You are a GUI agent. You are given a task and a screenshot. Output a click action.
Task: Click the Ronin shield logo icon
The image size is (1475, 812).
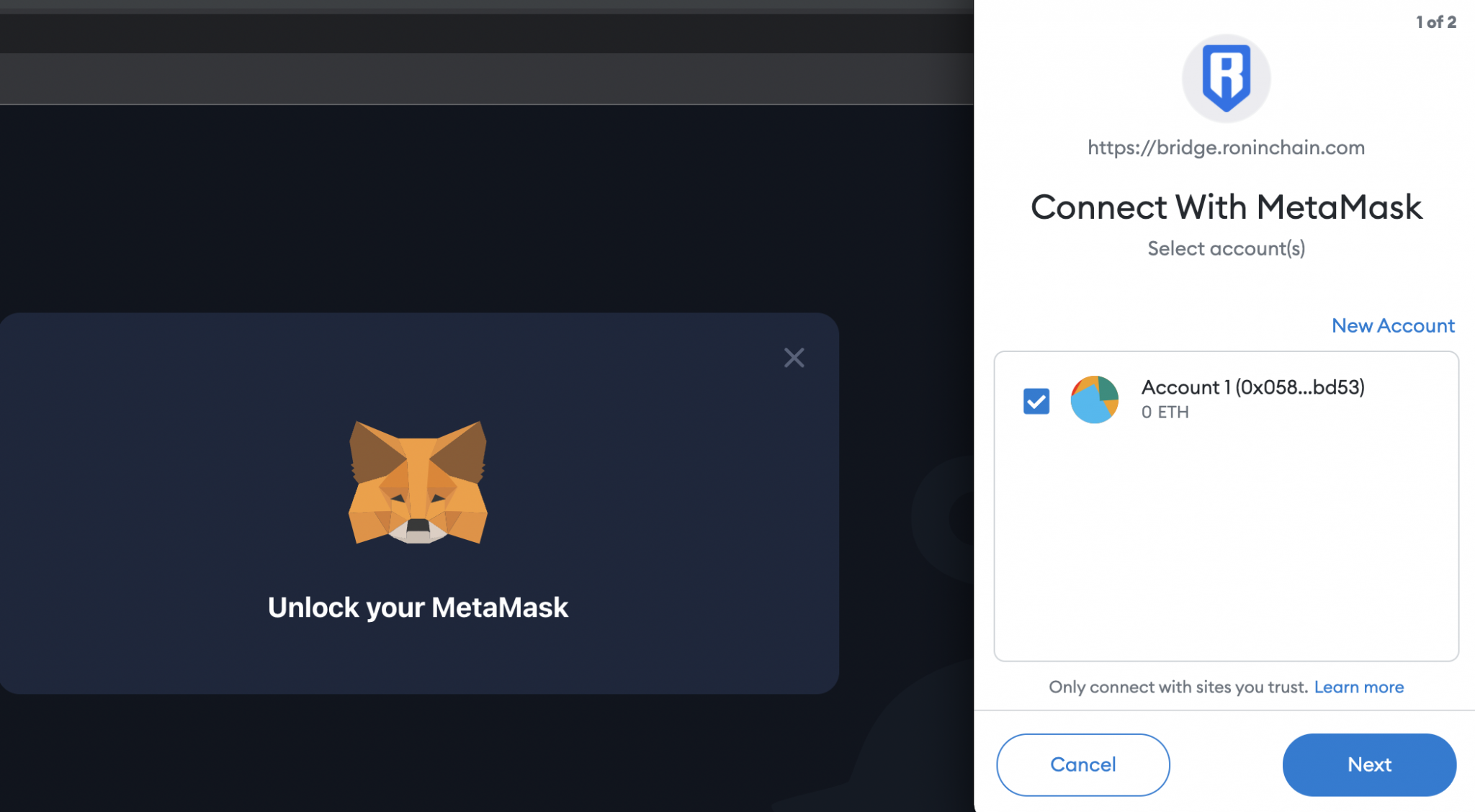pyautogui.click(x=1226, y=78)
